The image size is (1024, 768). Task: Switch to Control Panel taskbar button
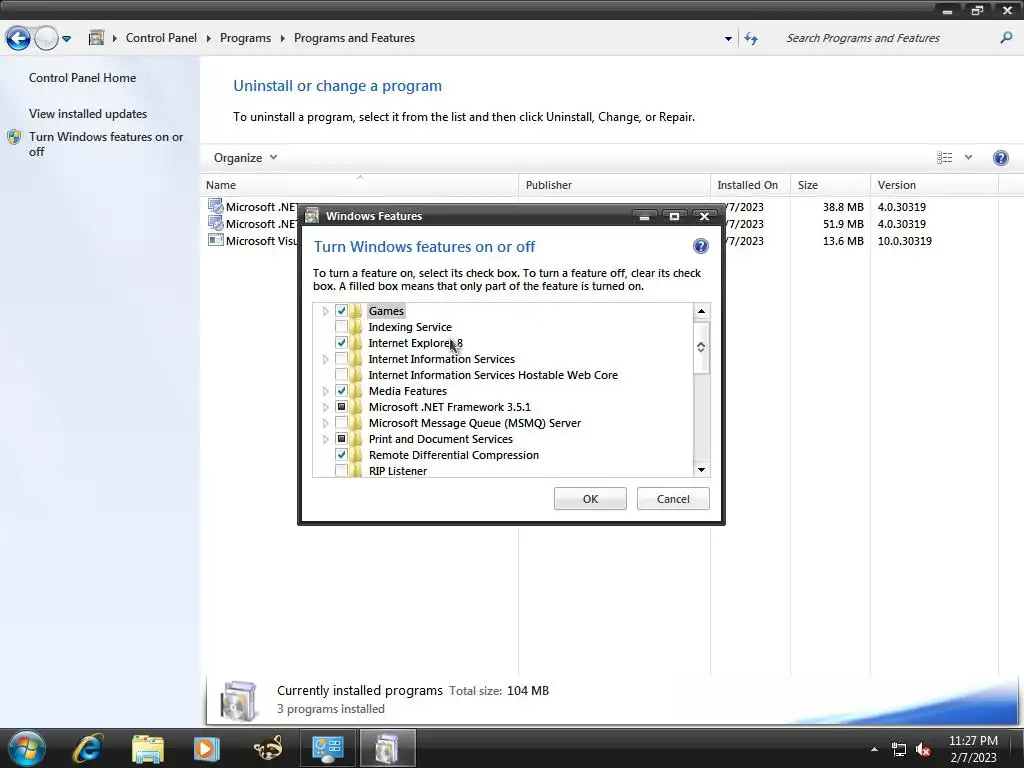[327, 748]
